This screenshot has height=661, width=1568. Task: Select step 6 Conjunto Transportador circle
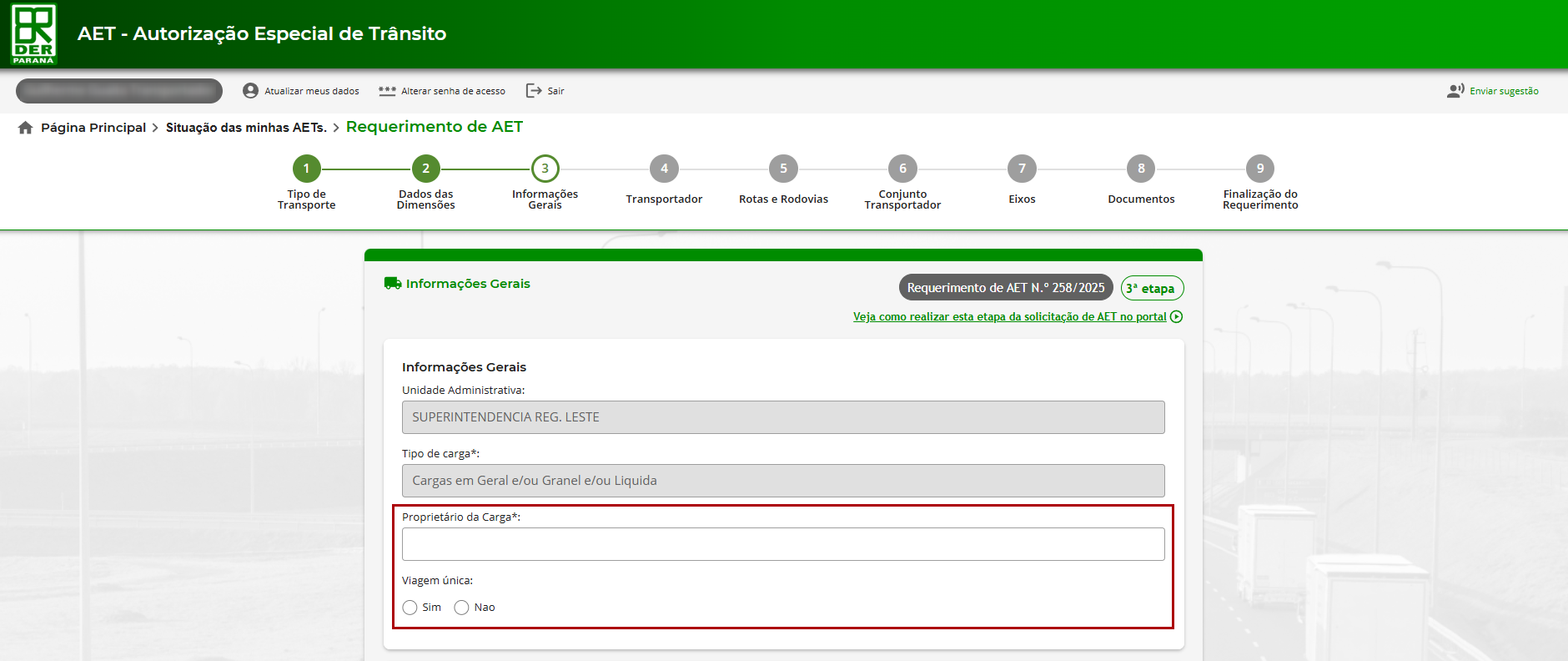coord(902,169)
